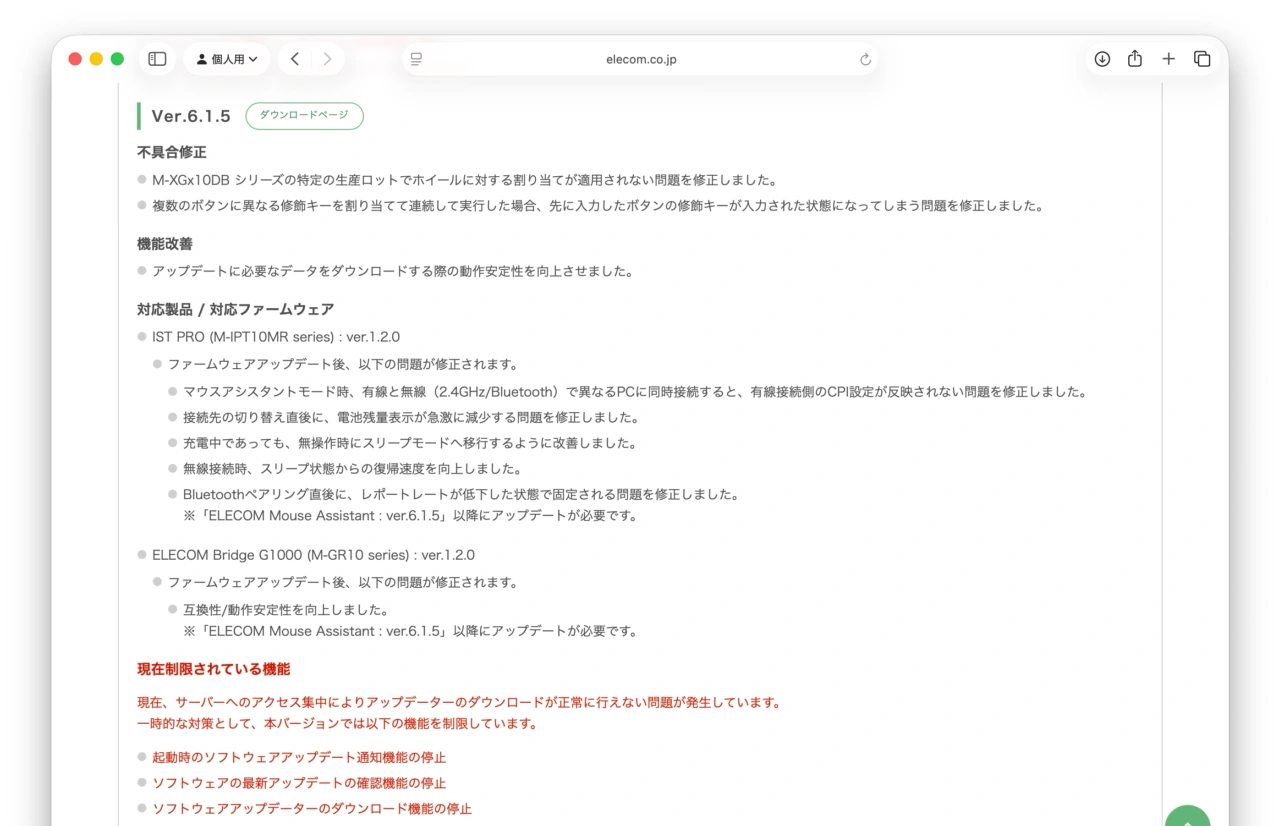Click the 接続先の切り替え直後に line
The height and width of the screenshot is (826, 1280).
point(411,417)
